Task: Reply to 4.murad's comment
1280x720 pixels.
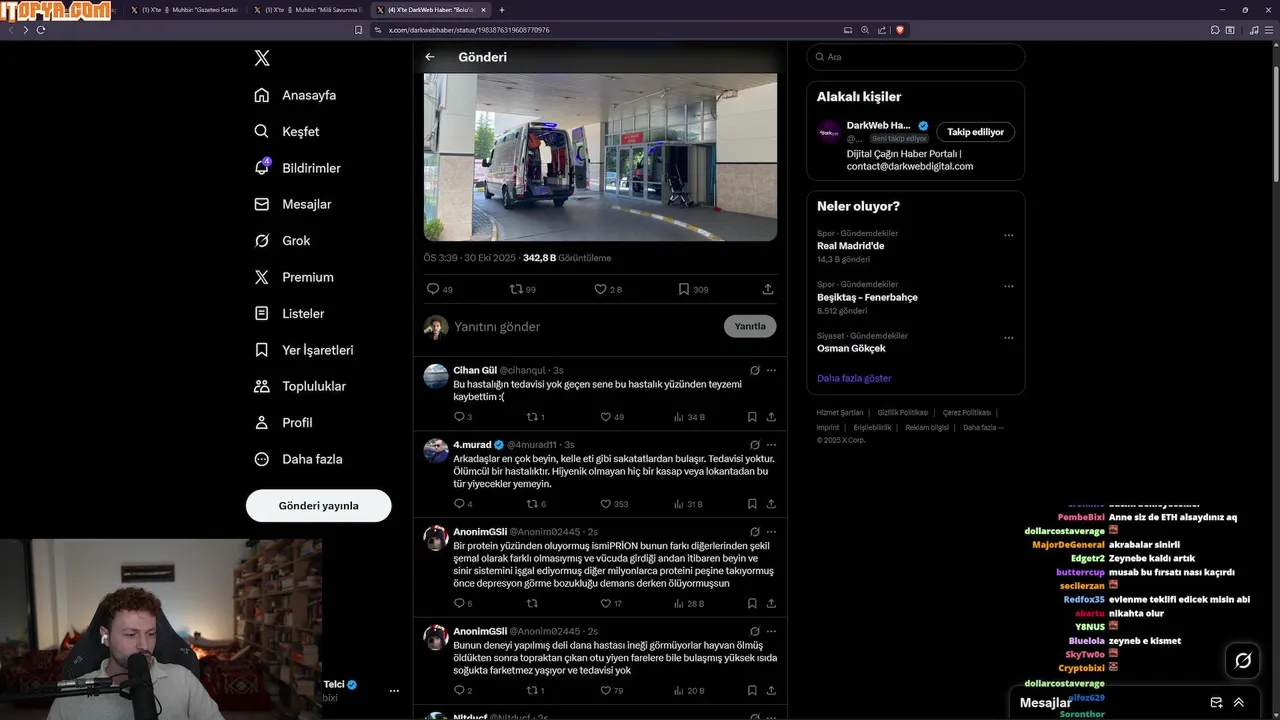Action: [x=459, y=504]
